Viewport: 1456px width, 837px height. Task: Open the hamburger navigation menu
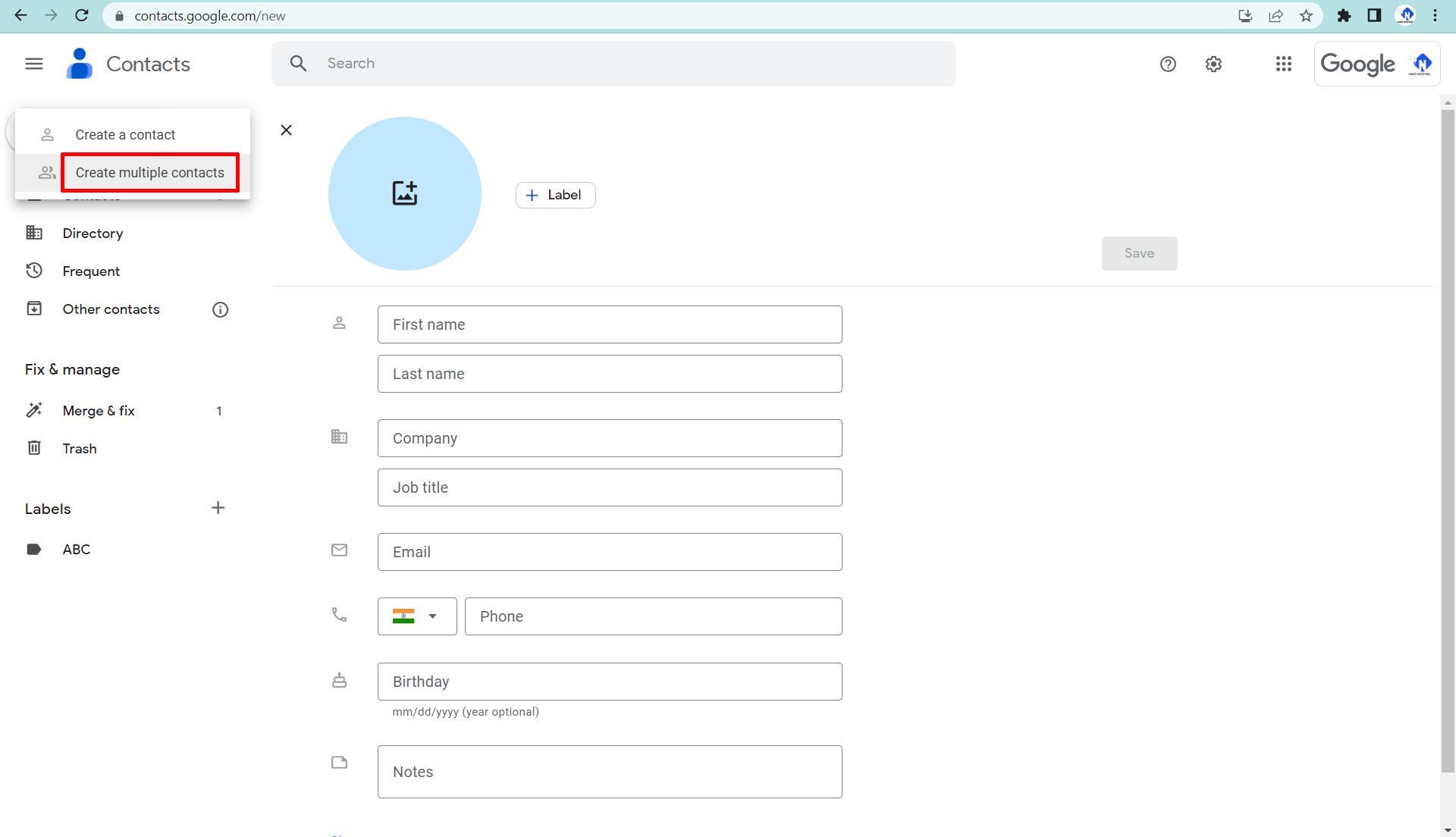point(33,64)
